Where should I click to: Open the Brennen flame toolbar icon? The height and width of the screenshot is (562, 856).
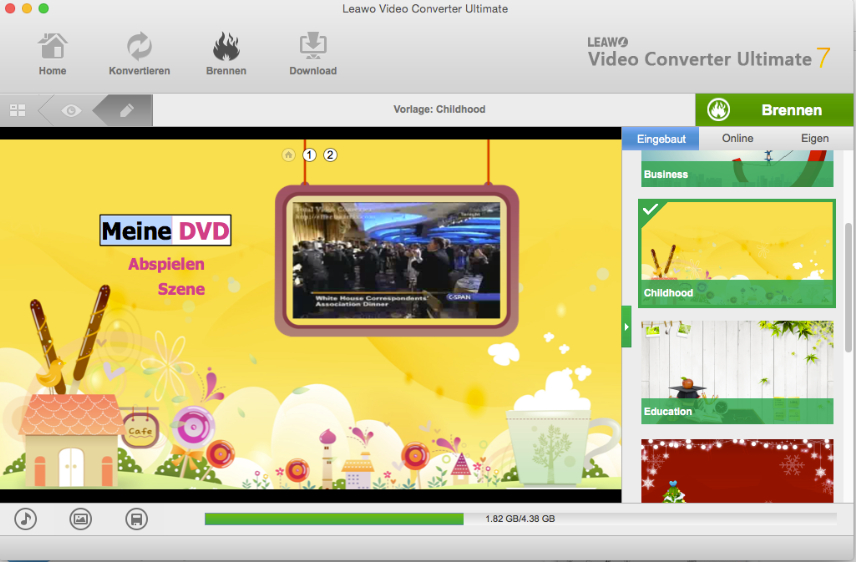226,54
